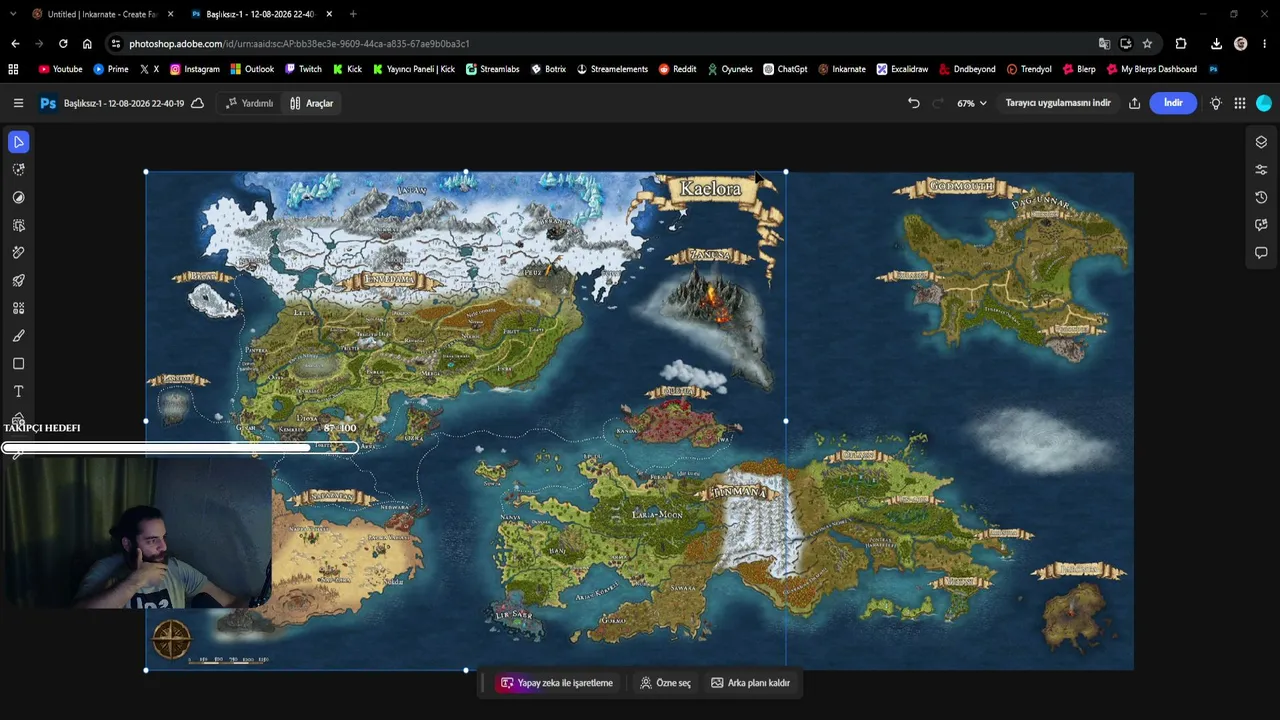Viewport: 1280px width, 720px height.
Task: Open the Reddit bookmark
Action: (x=678, y=69)
